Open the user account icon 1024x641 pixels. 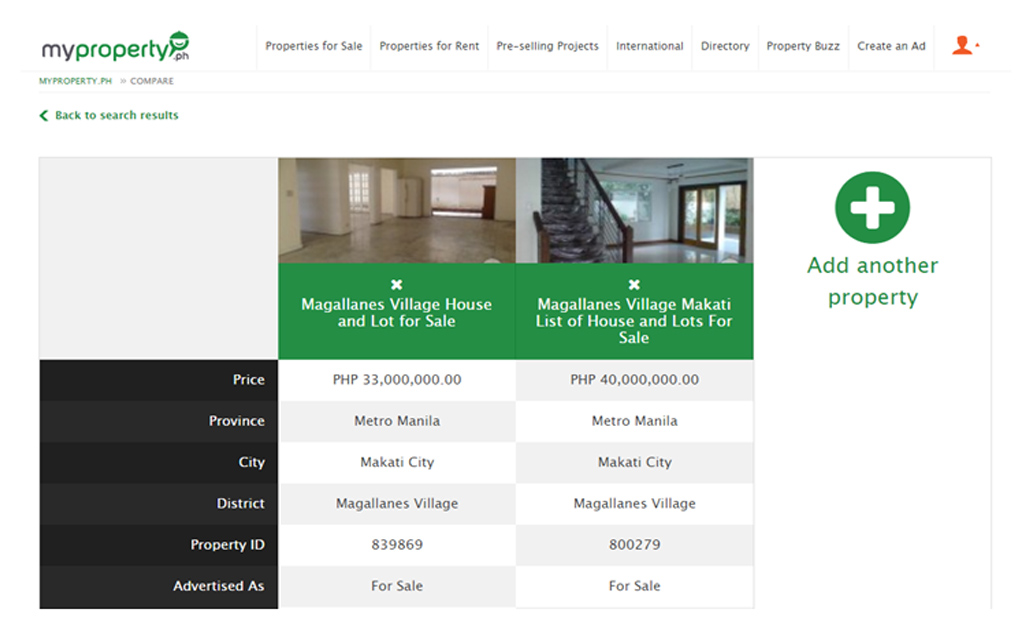[962, 45]
